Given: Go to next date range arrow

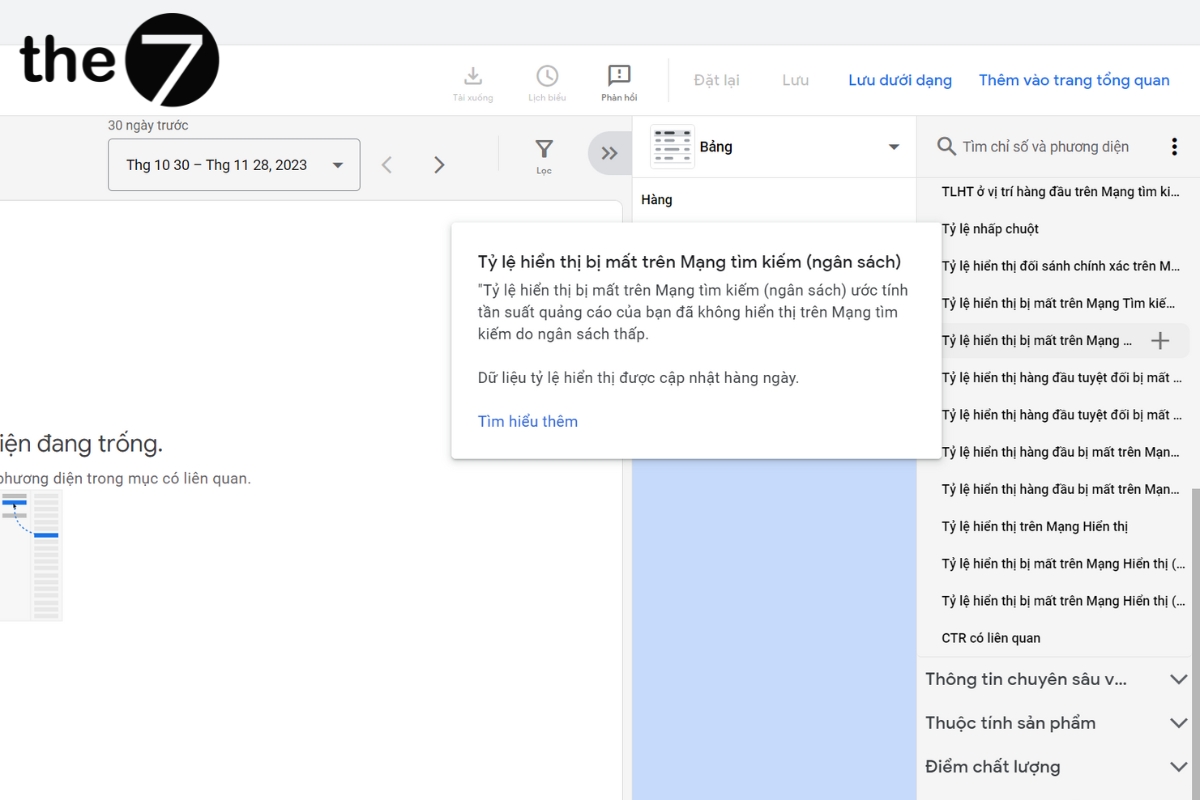Looking at the screenshot, I should (x=439, y=165).
